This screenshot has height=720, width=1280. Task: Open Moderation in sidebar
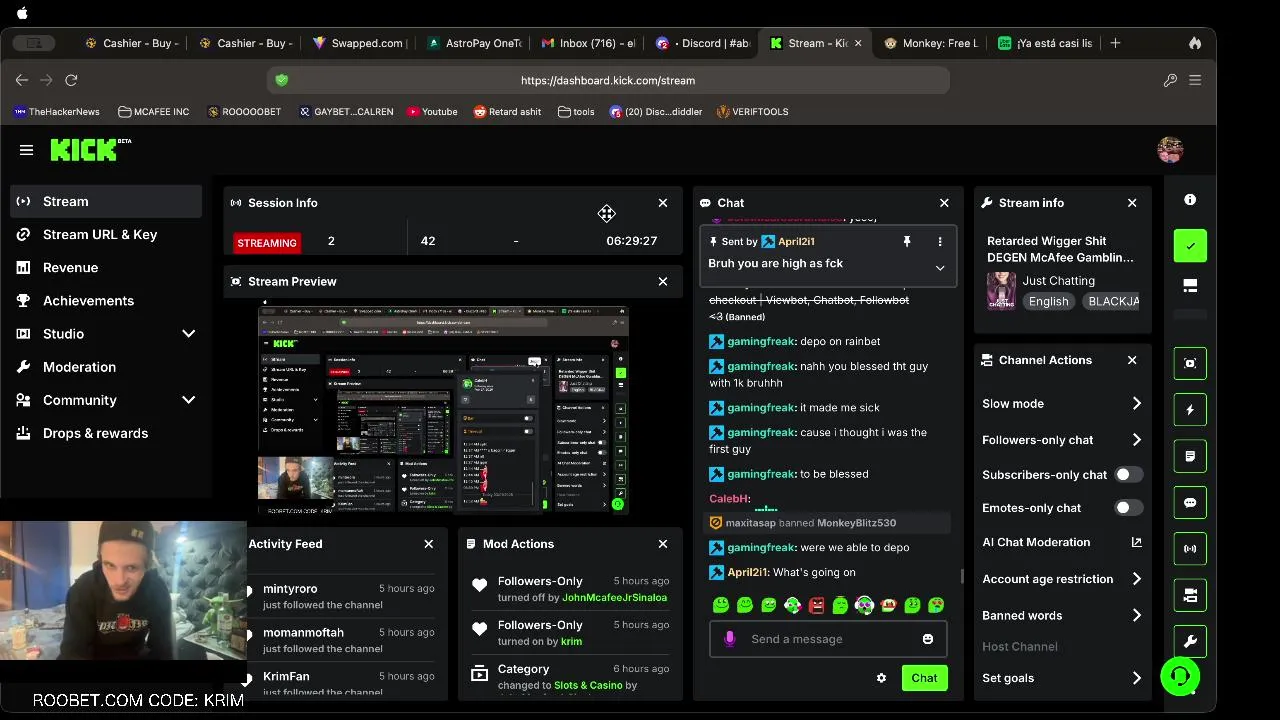[107, 367]
